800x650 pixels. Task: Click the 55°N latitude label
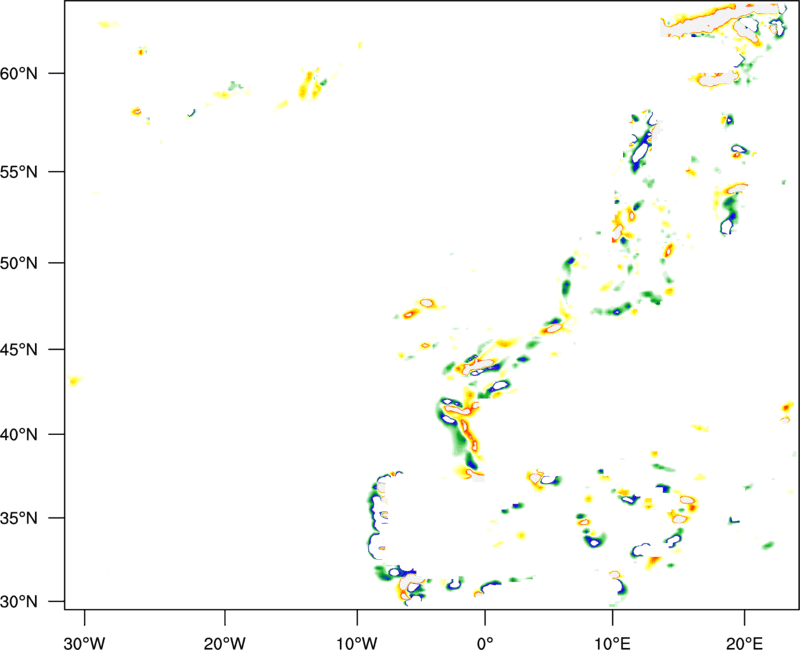(x=19, y=172)
